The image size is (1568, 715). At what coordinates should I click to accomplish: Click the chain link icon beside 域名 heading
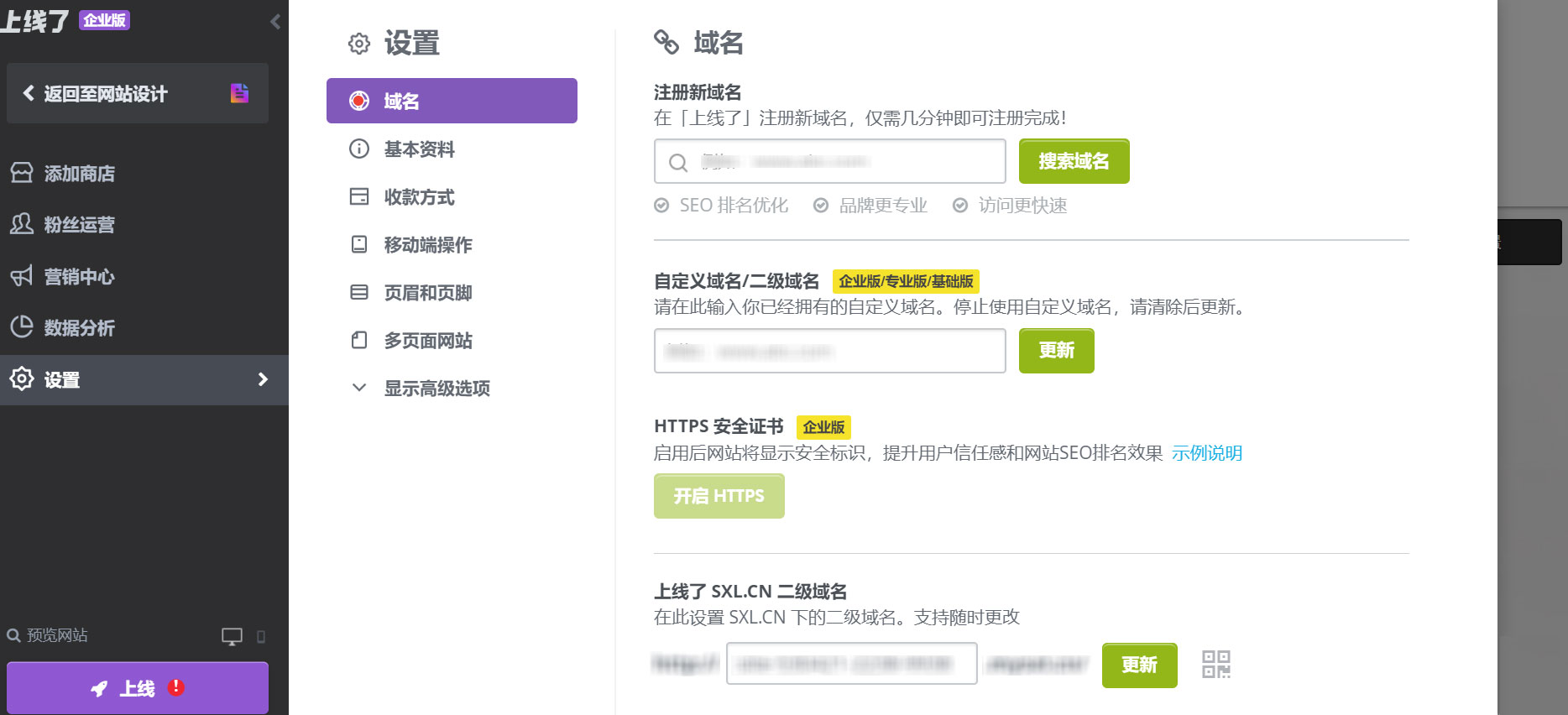[666, 42]
